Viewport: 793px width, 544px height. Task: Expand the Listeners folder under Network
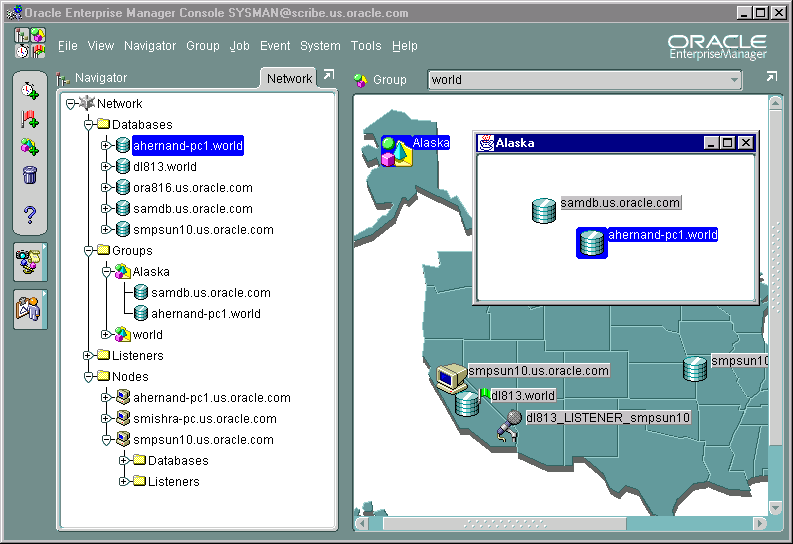(x=88, y=356)
